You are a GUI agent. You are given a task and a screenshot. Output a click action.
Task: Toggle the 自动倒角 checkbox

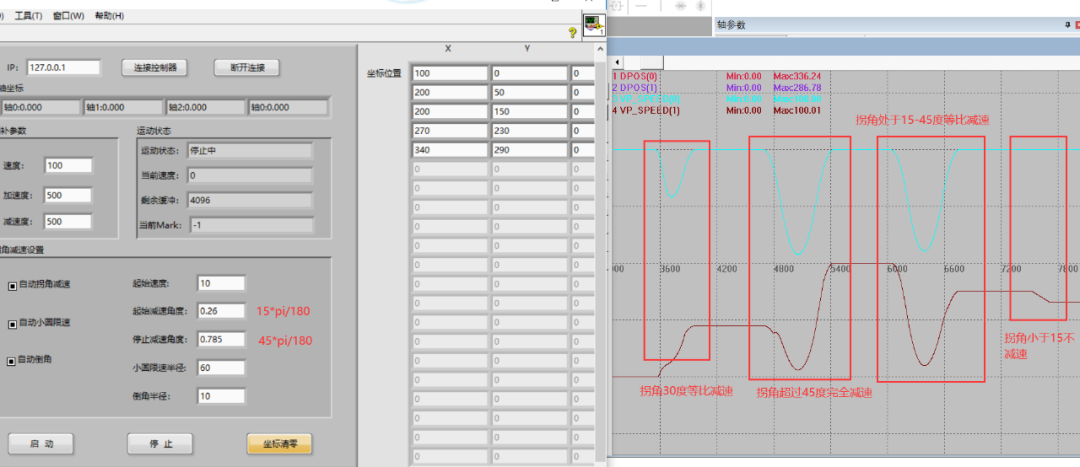tap(12, 361)
